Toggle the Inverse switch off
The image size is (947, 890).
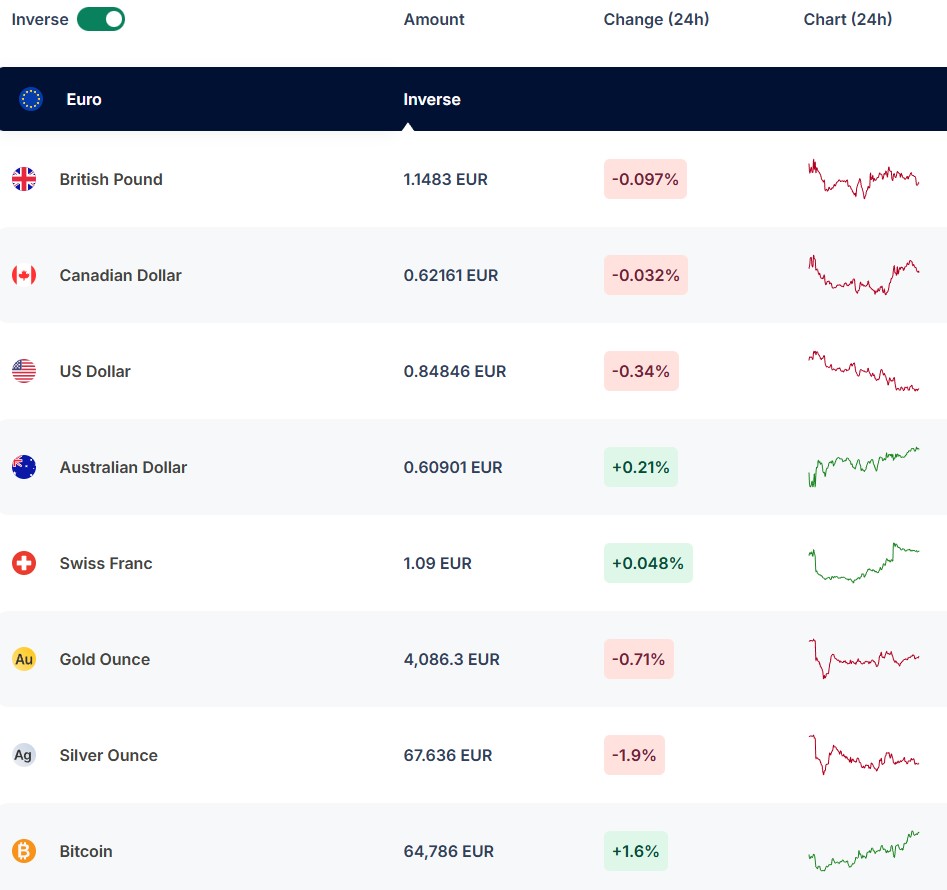click(x=101, y=19)
